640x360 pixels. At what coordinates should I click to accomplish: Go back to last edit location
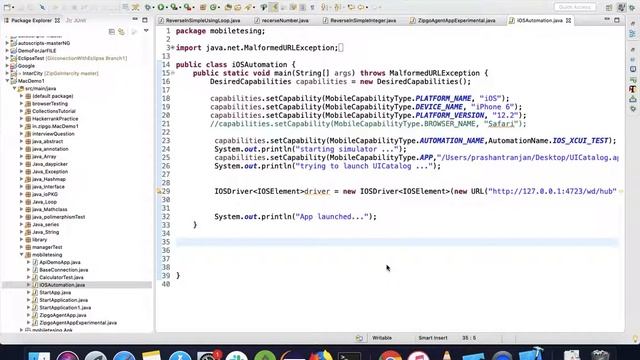(351, 7)
